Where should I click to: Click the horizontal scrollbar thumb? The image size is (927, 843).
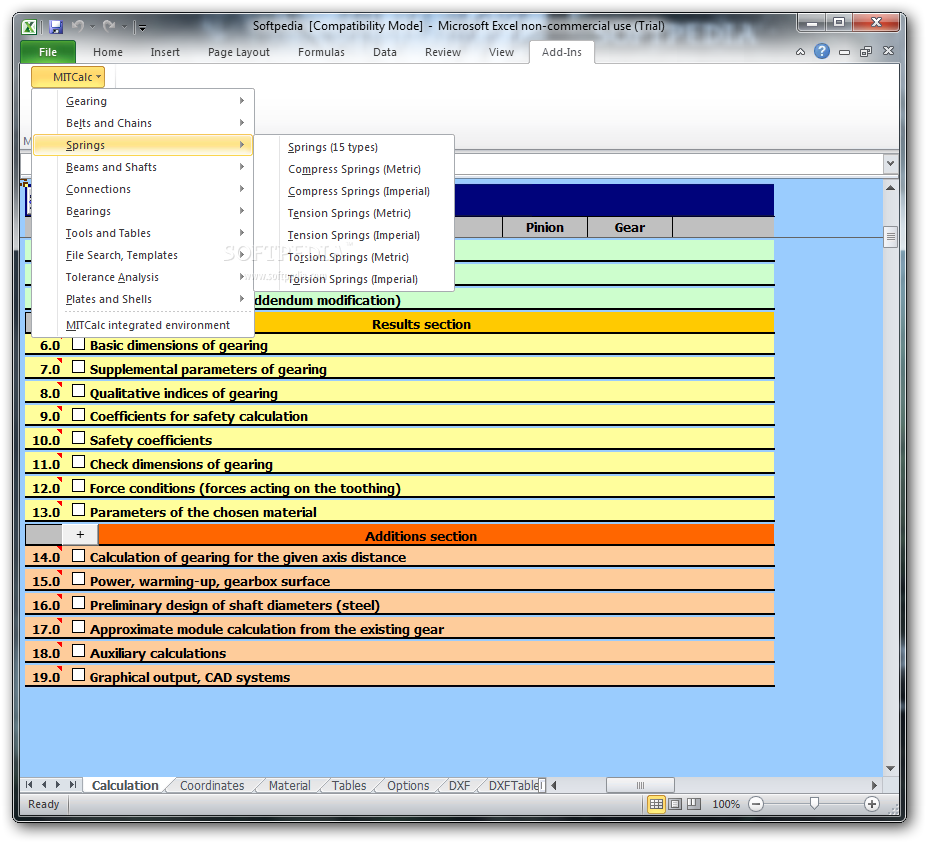640,786
